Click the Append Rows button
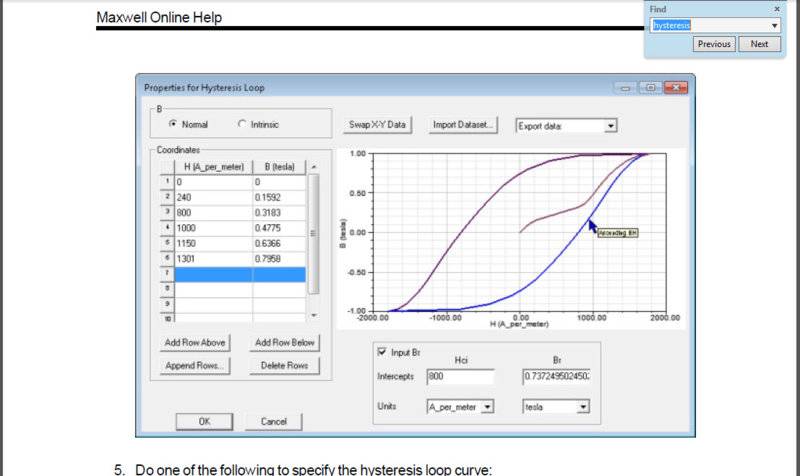The width and height of the screenshot is (800, 476). click(x=195, y=365)
